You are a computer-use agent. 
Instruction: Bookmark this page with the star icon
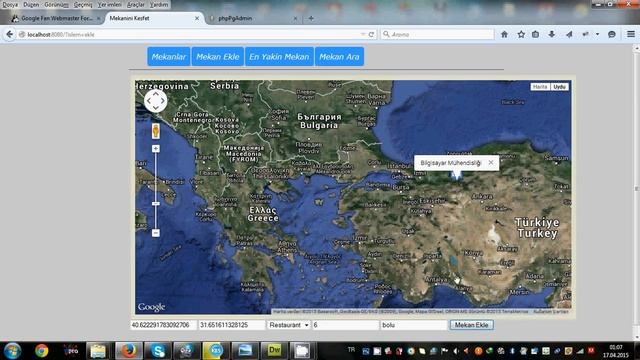[x=521, y=34]
